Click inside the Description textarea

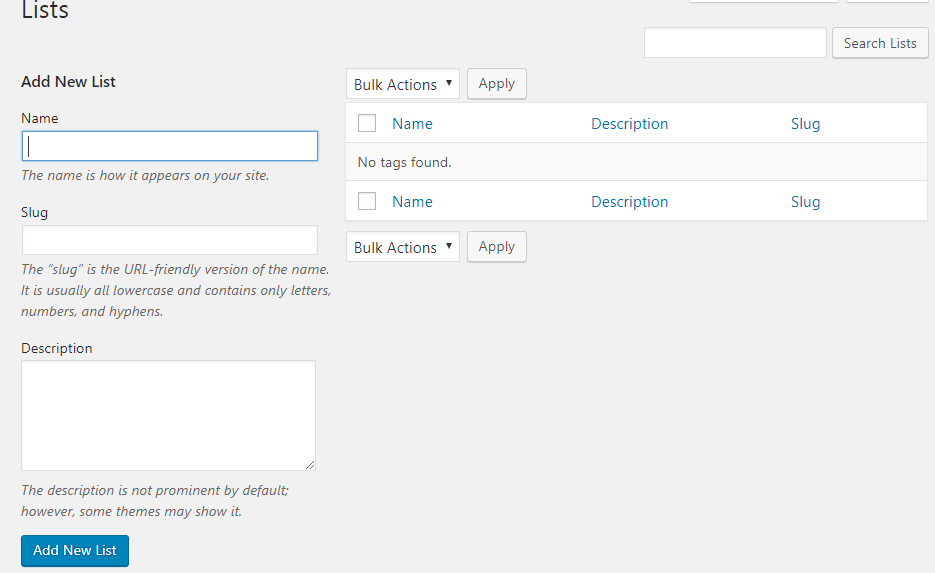[168, 415]
